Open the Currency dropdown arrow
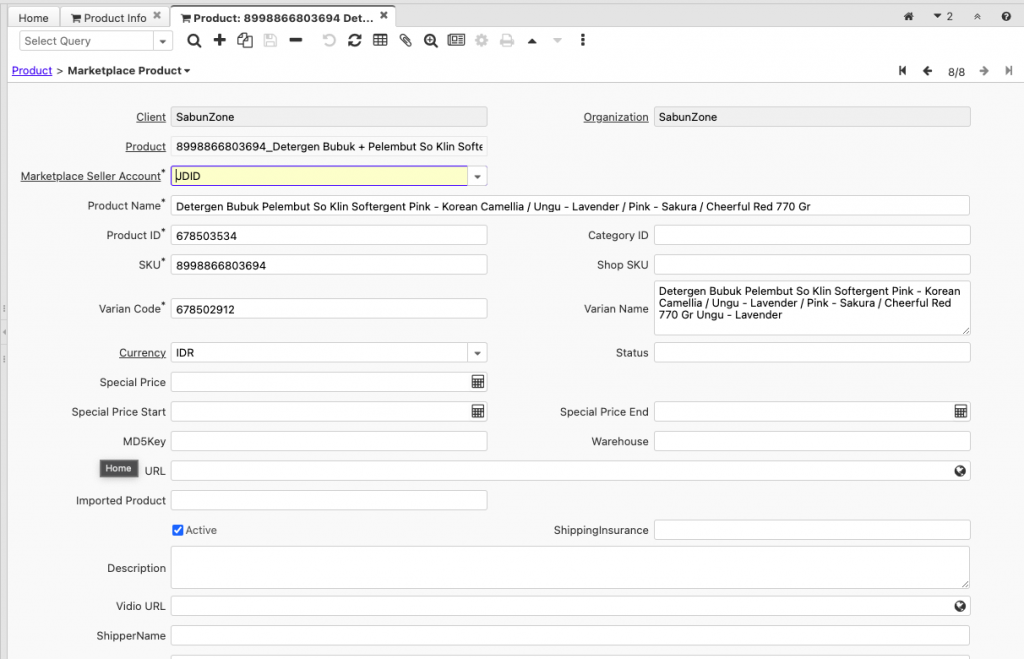Viewport: 1024px width, 659px height. pyautogui.click(x=477, y=353)
